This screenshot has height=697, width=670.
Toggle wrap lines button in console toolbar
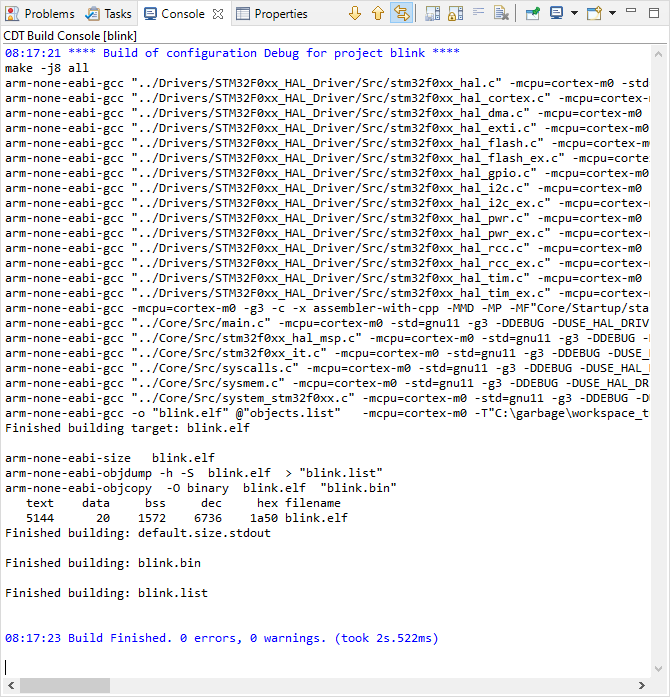point(401,13)
